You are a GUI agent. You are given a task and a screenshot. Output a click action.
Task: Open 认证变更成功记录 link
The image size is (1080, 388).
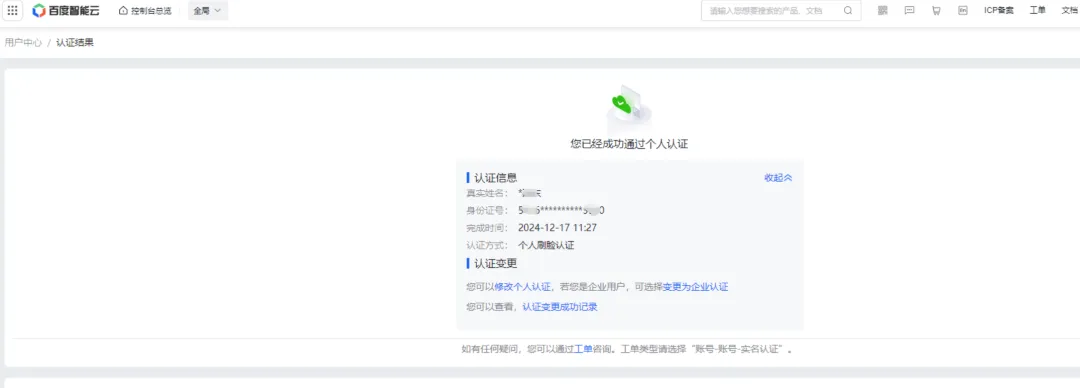560,307
